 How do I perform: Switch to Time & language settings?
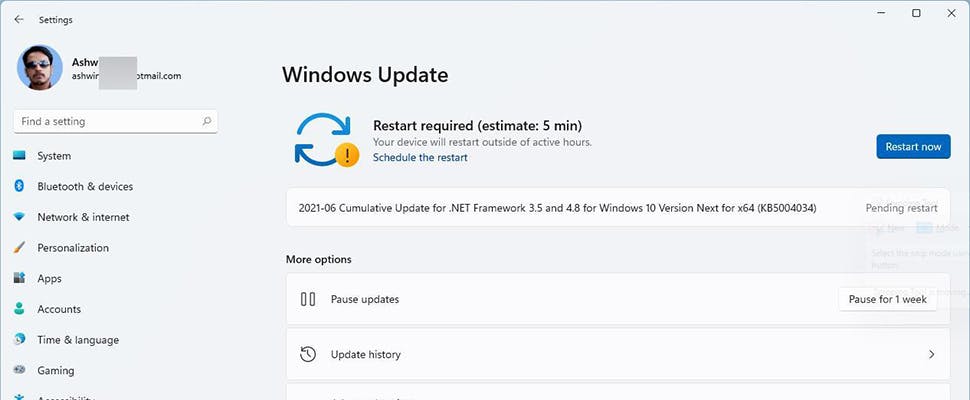click(x=78, y=340)
